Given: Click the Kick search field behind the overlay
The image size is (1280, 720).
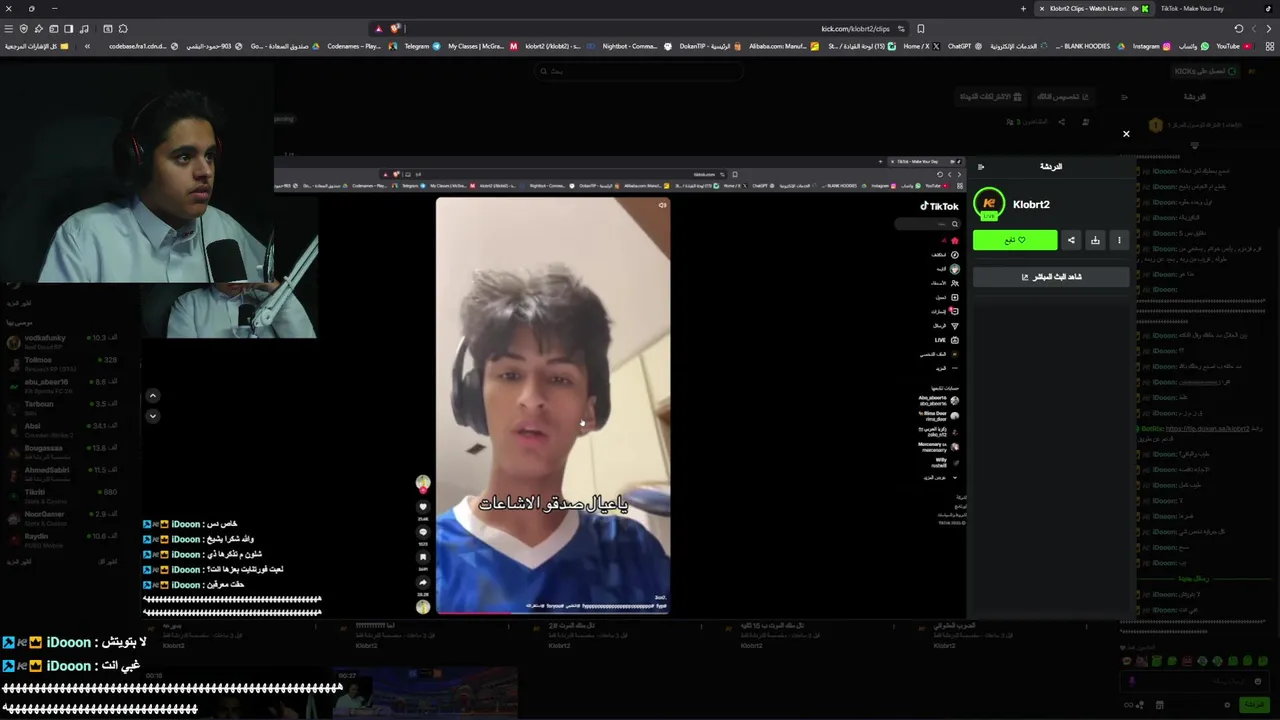Looking at the screenshot, I should pos(640,71).
